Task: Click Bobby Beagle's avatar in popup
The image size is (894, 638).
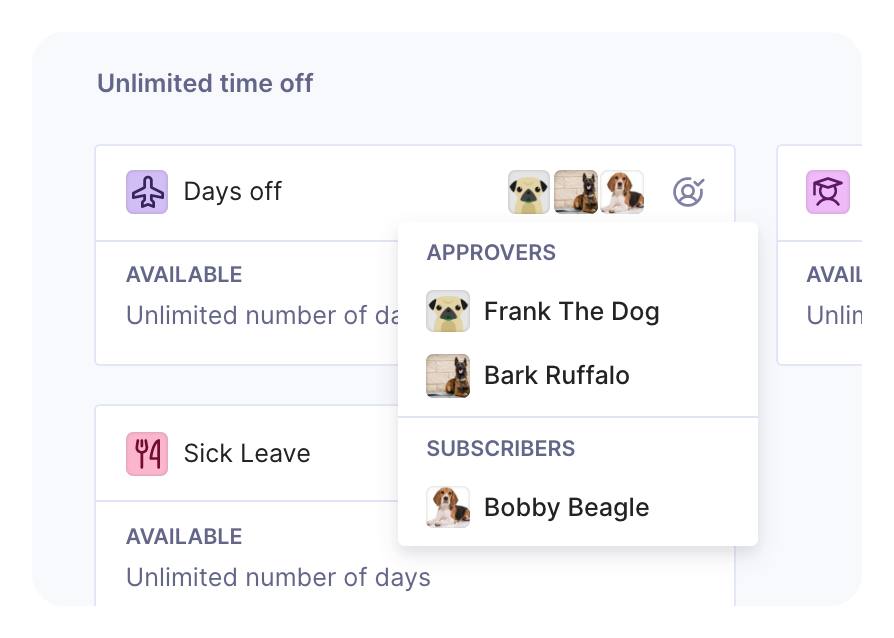Action: point(448,507)
